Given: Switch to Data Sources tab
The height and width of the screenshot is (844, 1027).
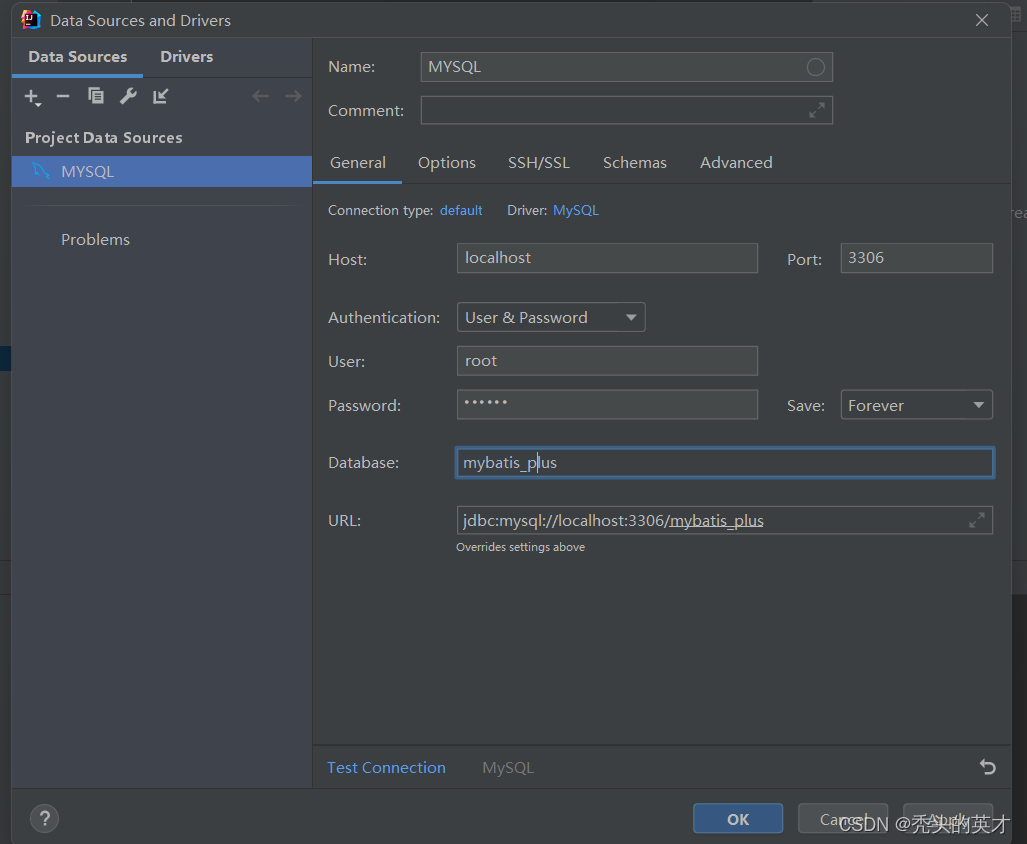Looking at the screenshot, I should pos(77,57).
